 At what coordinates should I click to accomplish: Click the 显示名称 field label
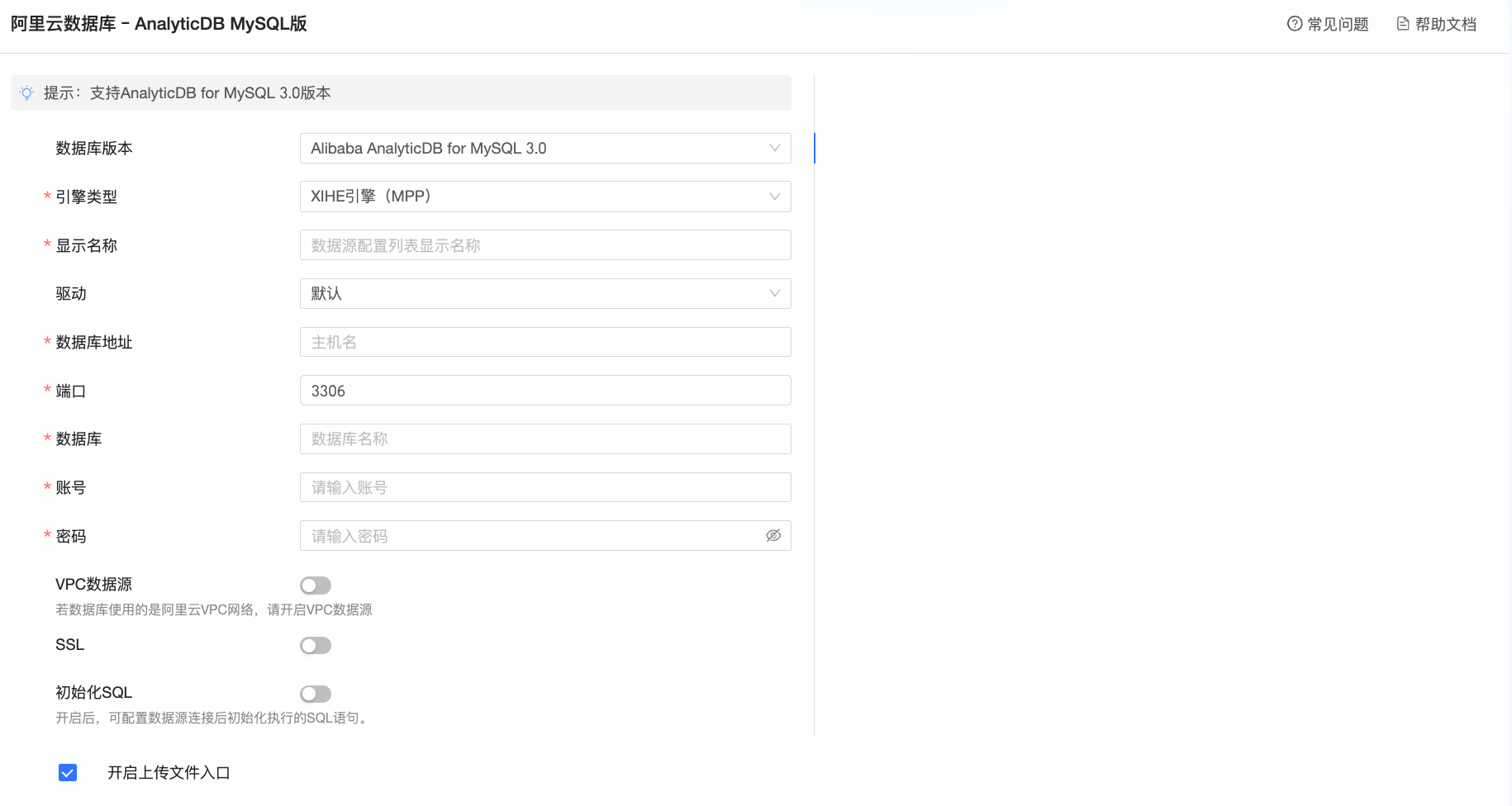pos(87,246)
